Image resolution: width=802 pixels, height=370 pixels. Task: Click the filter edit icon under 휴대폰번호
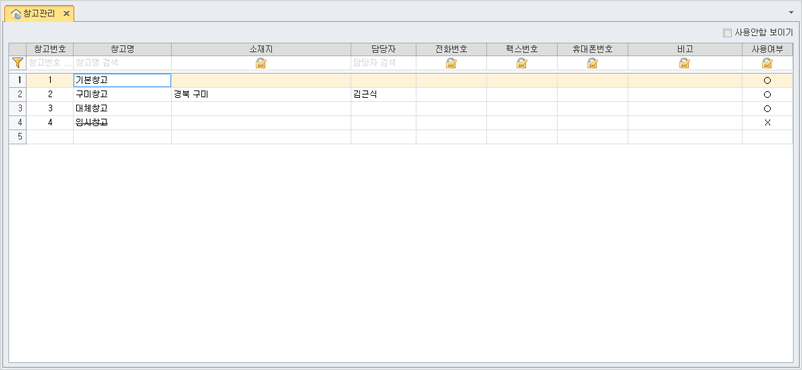point(592,63)
